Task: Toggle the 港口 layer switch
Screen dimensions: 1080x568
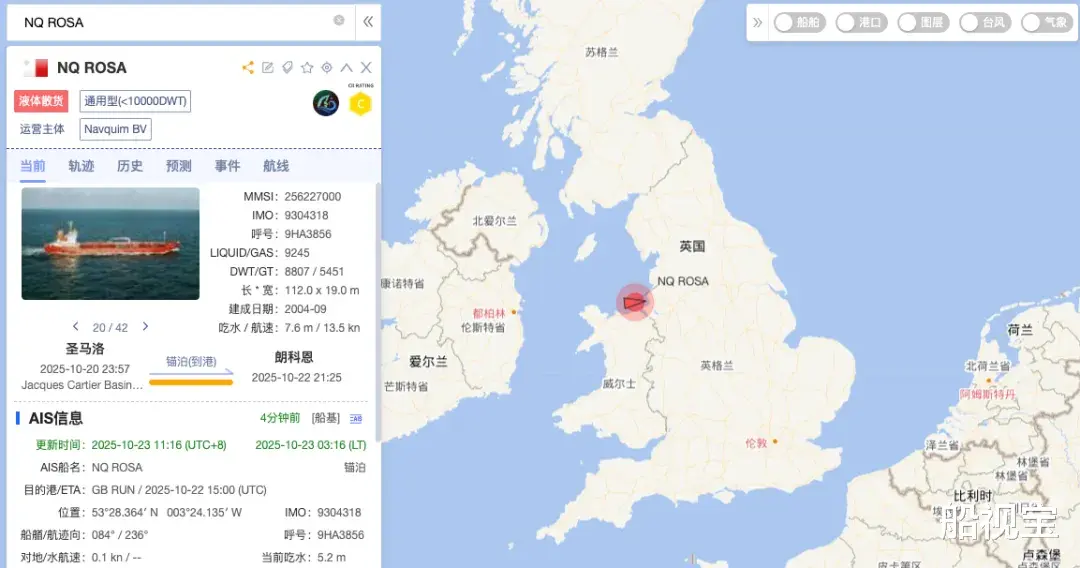Action: tap(861, 23)
